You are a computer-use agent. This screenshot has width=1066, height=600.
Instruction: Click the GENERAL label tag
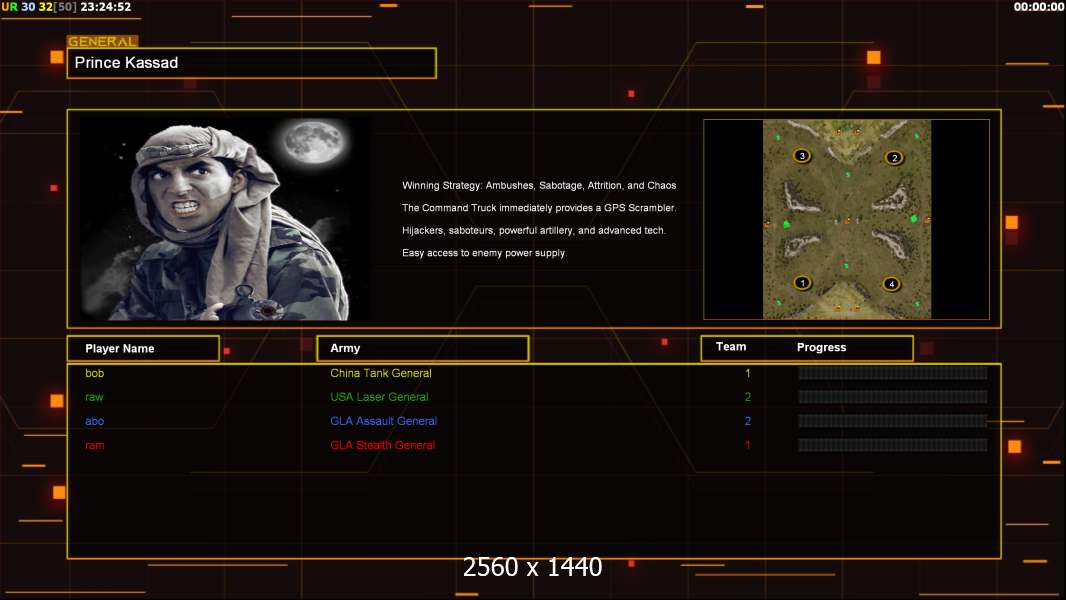[x=103, y=41]
